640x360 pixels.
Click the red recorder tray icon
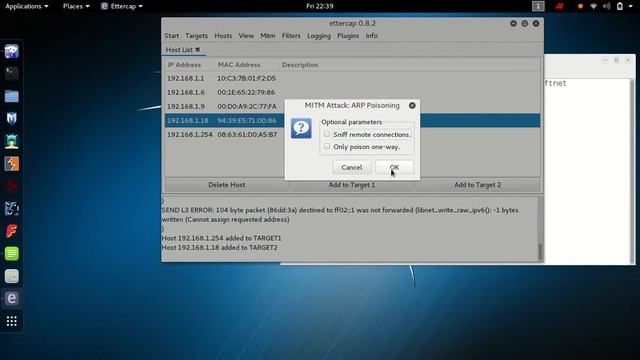point(560,6)
